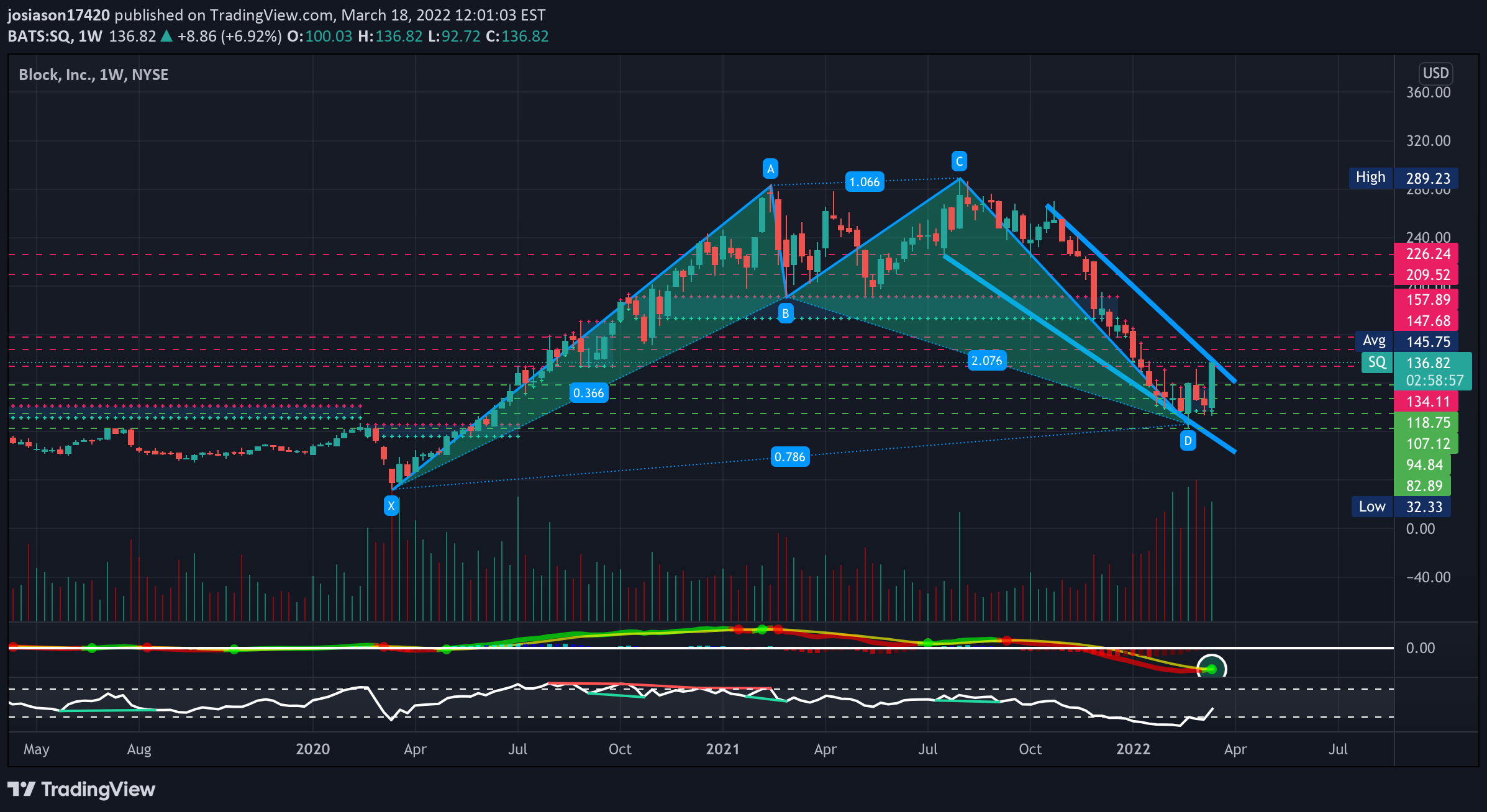Click the circled green signal dot on oscillator

pos(1212,669)
